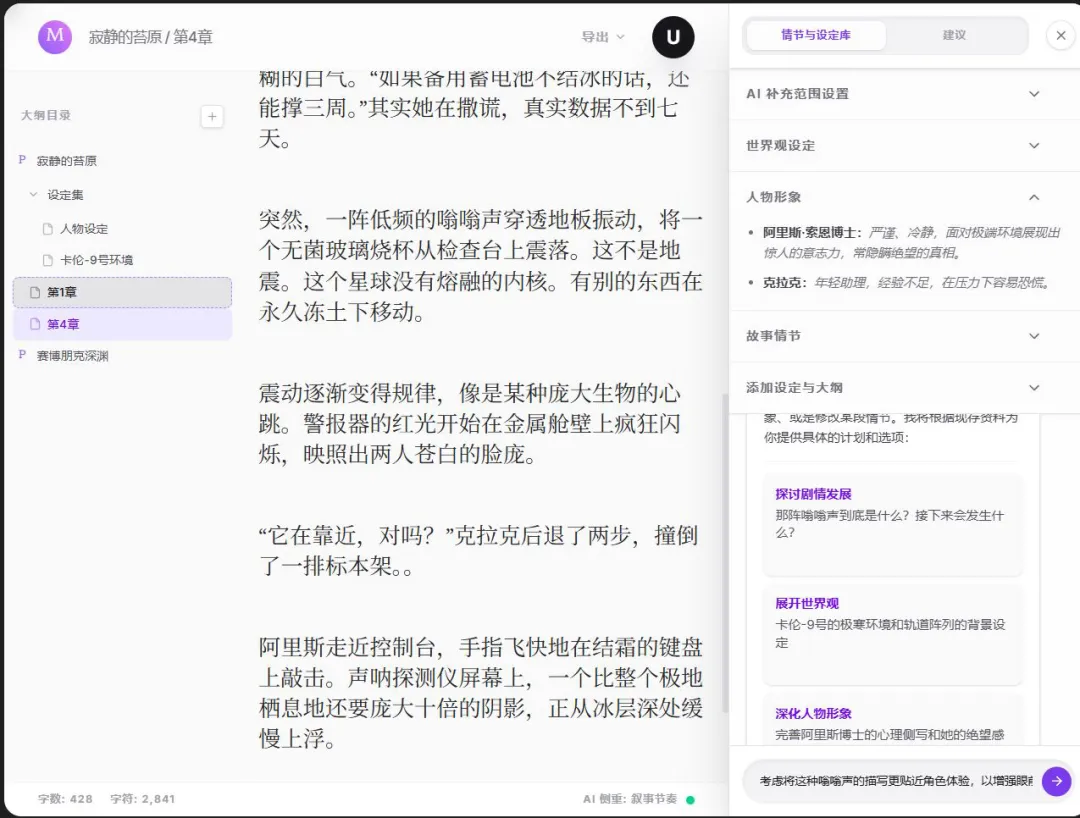This screenshot has width=1080, height=818.
Task: Expand AI 补充范围设置 section
Action: pyautogui.click(x=904, y=94)
